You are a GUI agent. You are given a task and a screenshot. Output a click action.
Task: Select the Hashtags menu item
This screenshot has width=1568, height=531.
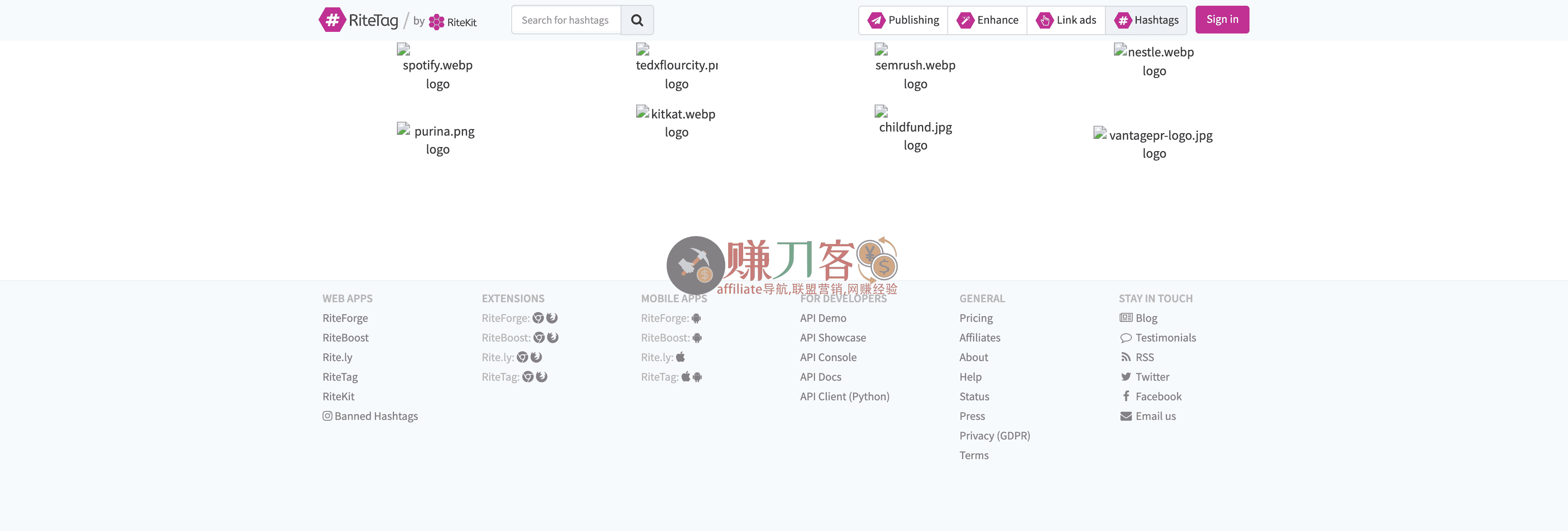click(x=1146, y=20)
